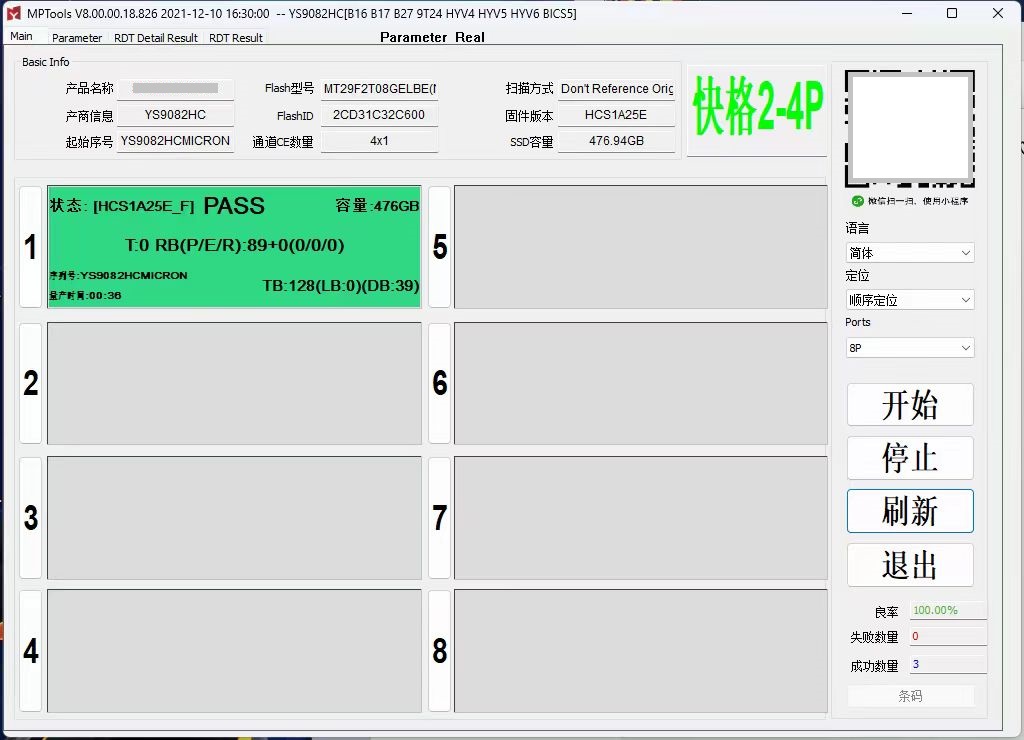Open the RDT Result tab

[236, 38]
